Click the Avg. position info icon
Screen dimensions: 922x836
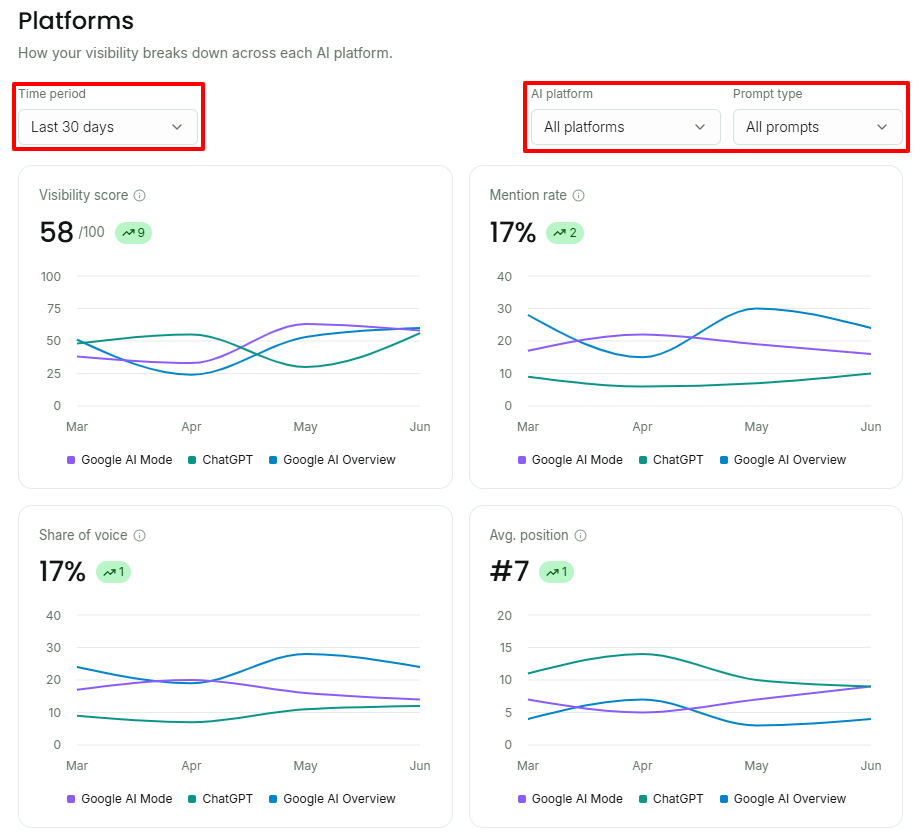(580, 535)
